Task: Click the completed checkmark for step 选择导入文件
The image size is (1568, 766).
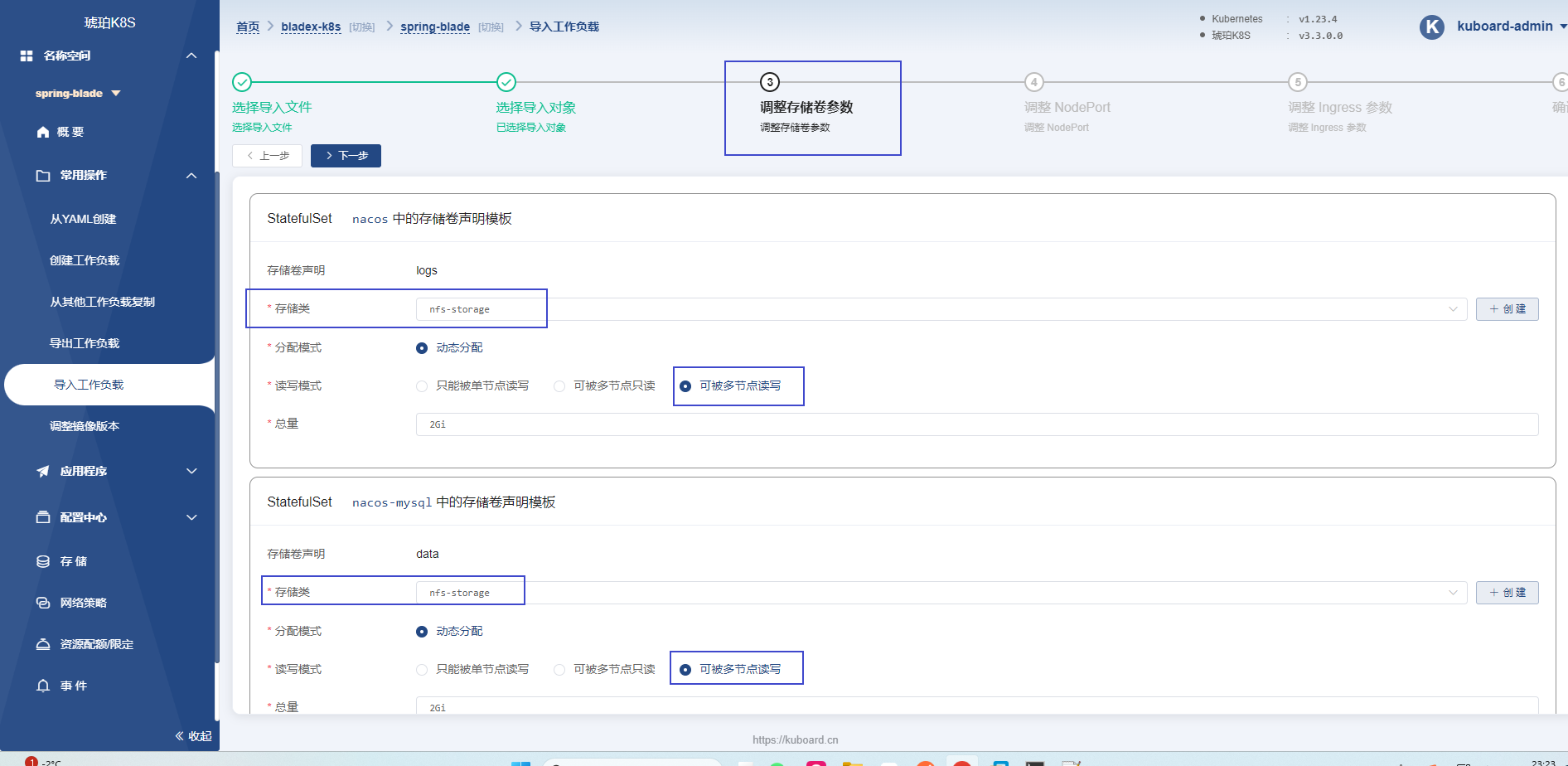Action: (242, 82)
